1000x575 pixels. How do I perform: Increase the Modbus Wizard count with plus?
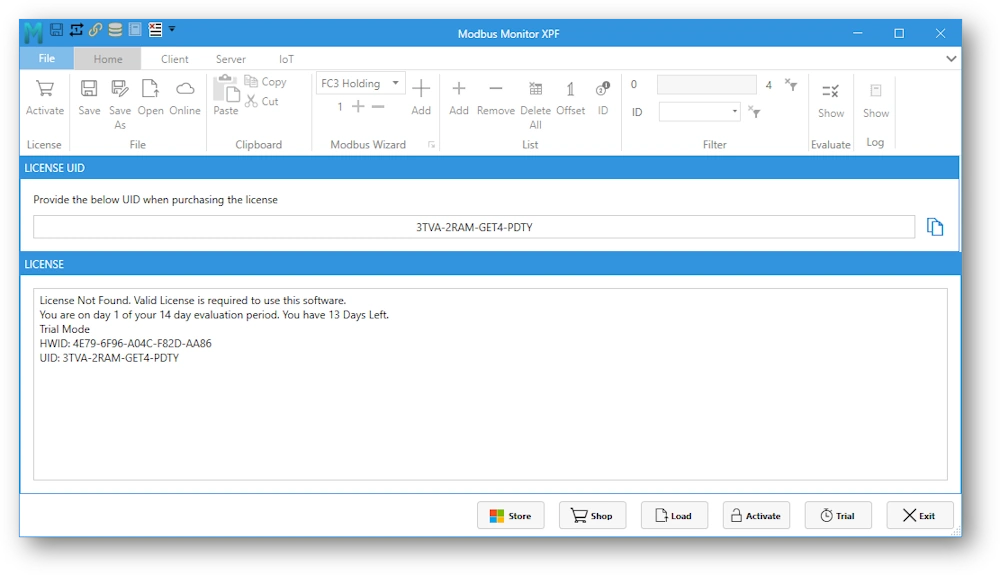358,106
